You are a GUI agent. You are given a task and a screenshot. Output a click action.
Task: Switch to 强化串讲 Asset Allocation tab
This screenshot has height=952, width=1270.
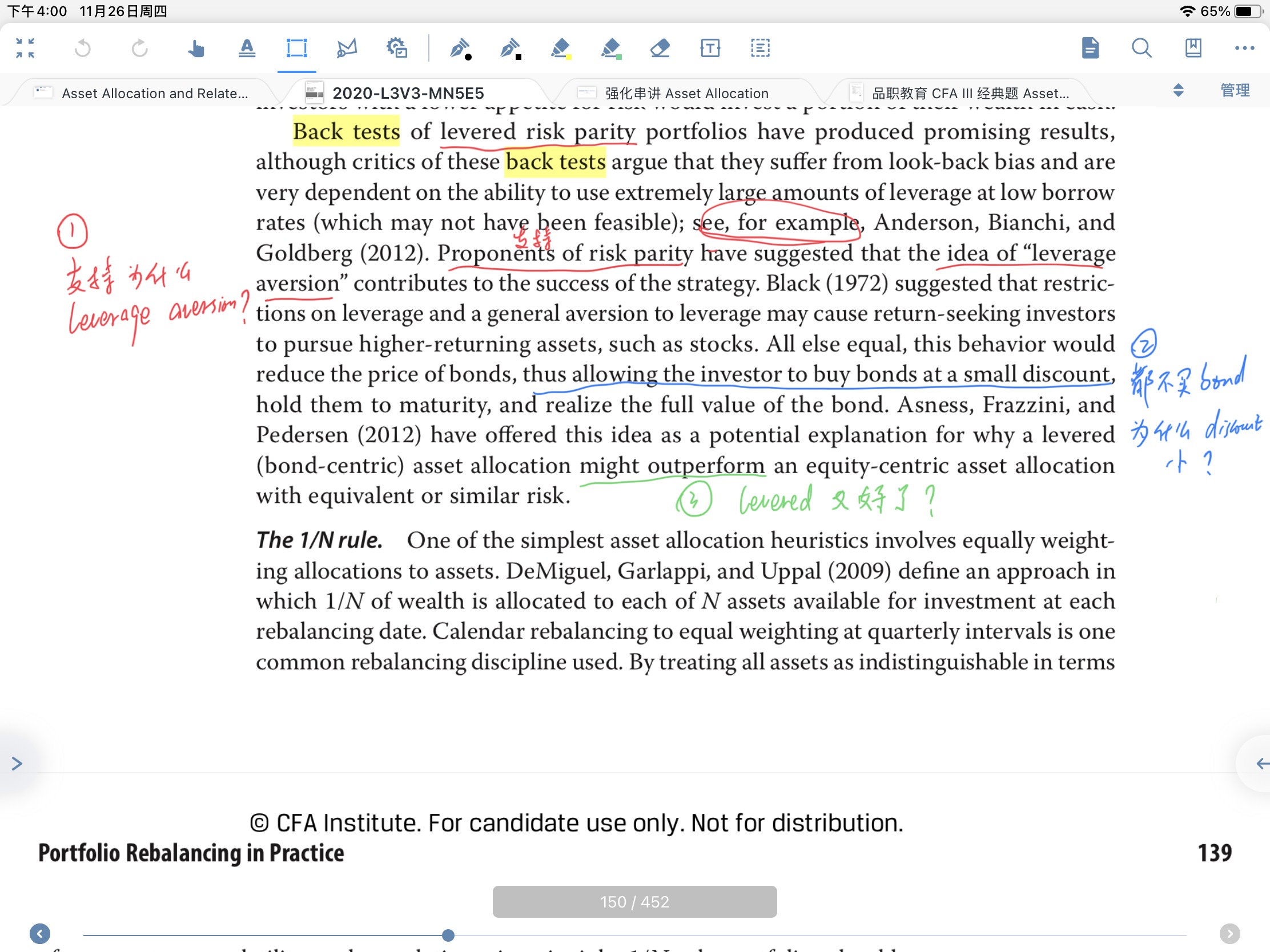pyautogui.click(x=686, y=93)
